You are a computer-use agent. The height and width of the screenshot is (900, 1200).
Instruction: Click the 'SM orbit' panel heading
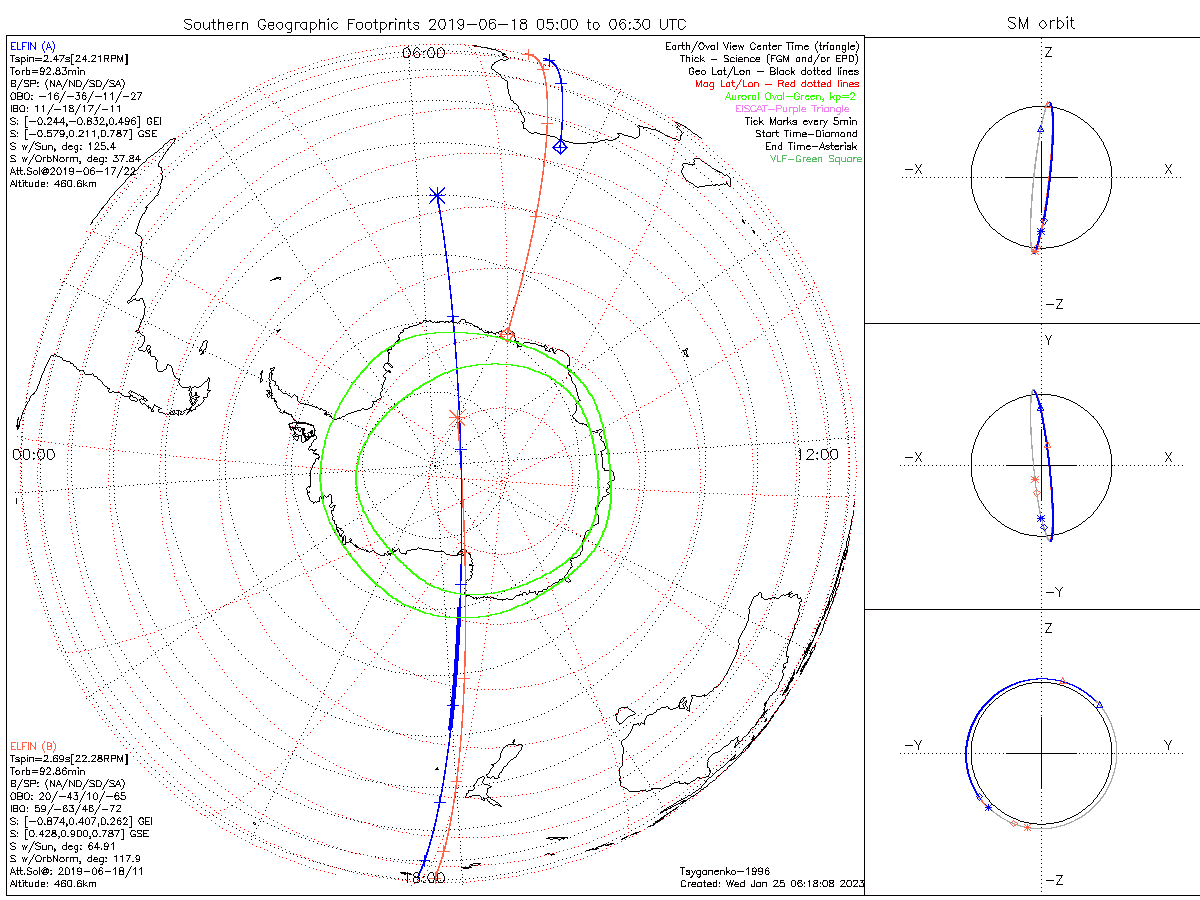click(1042, 23)
